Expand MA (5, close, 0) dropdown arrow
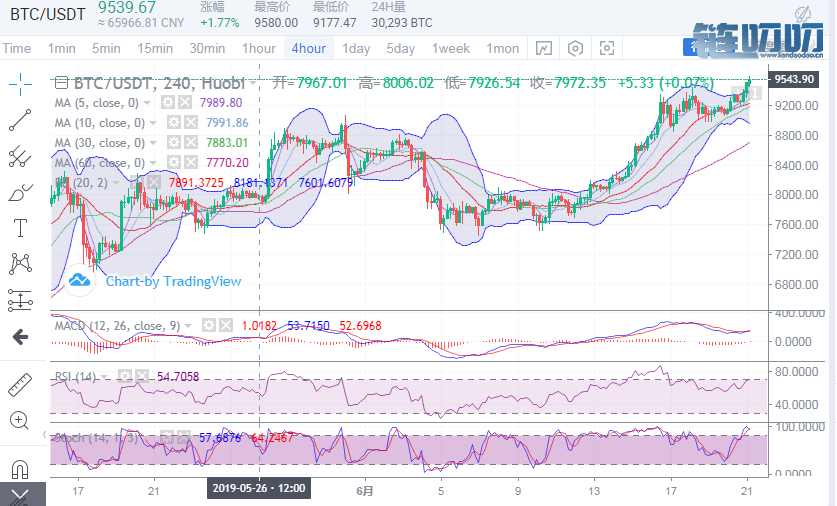 147,103
